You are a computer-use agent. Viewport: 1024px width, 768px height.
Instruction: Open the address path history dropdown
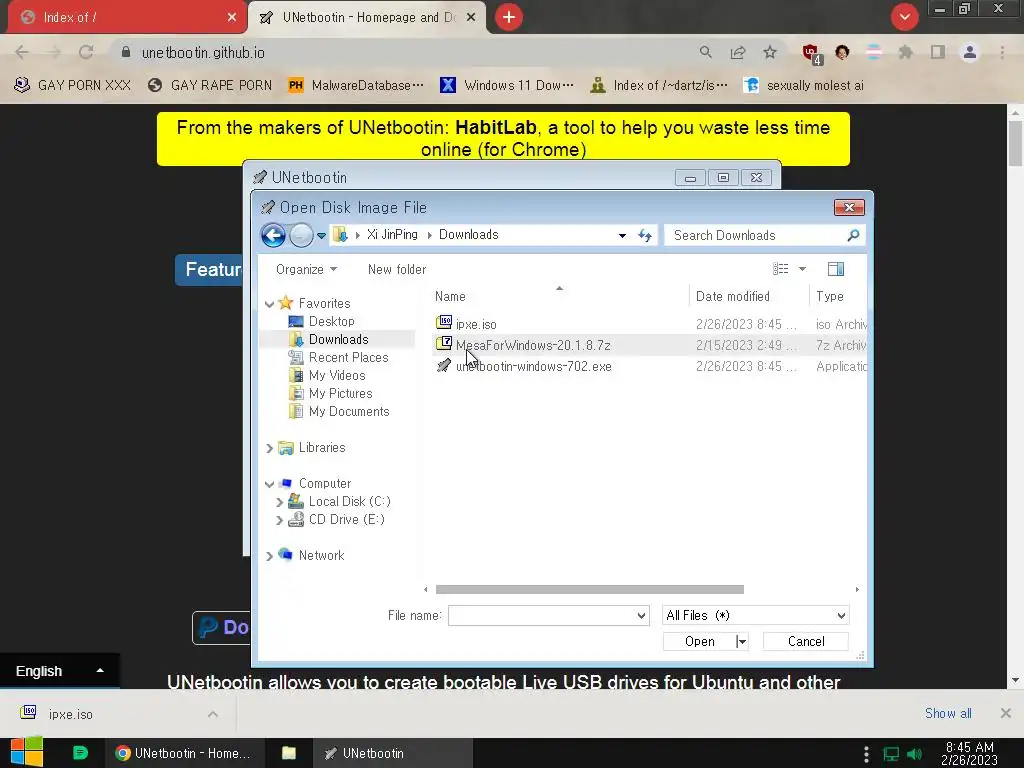[622, 236]
